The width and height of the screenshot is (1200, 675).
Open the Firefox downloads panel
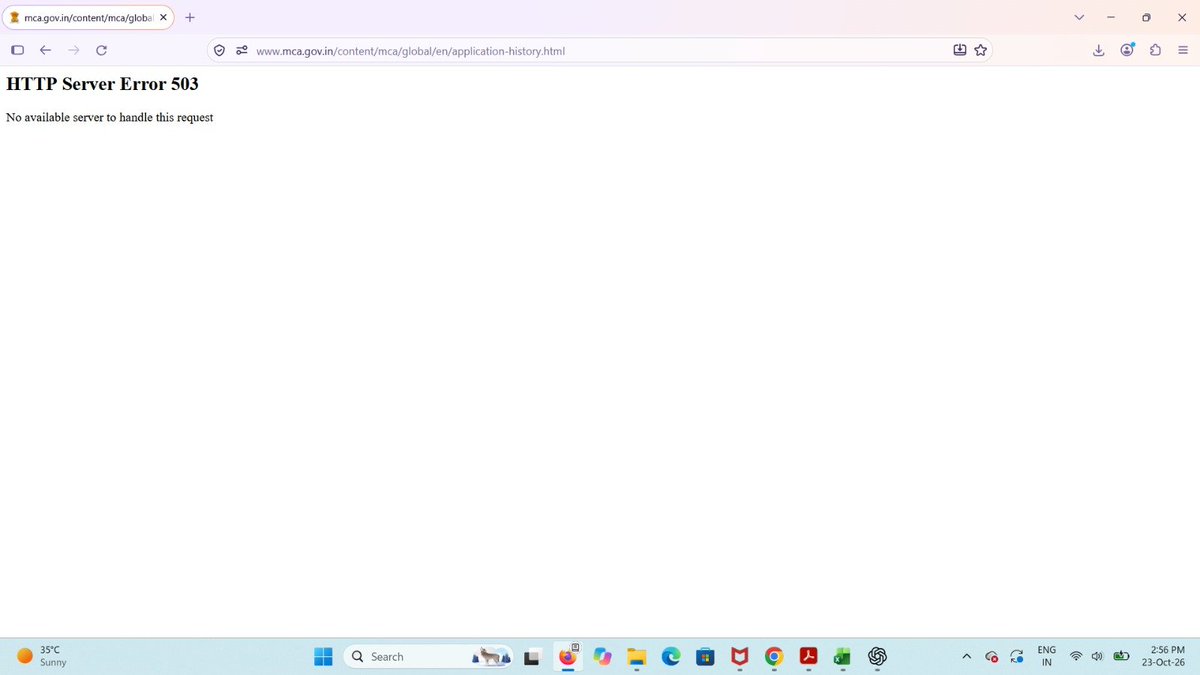[x=1098, y=50]
